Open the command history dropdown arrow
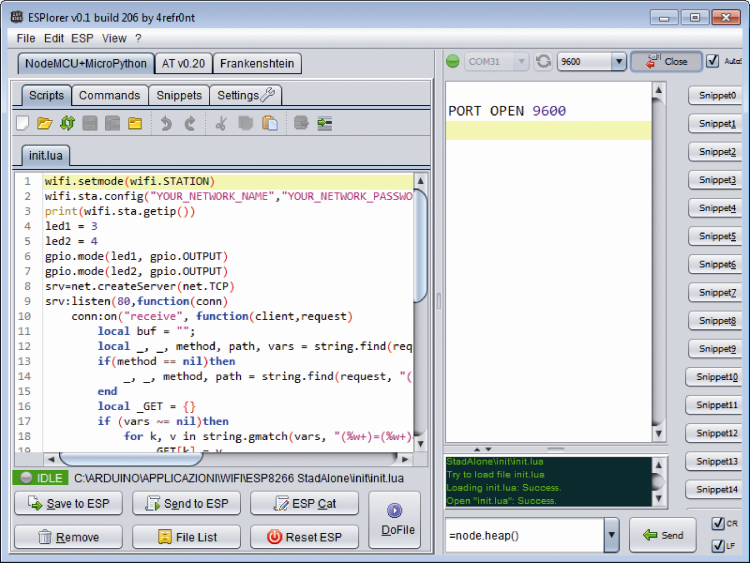This screenshot has width=750, height=563. (x=611, y=535)
